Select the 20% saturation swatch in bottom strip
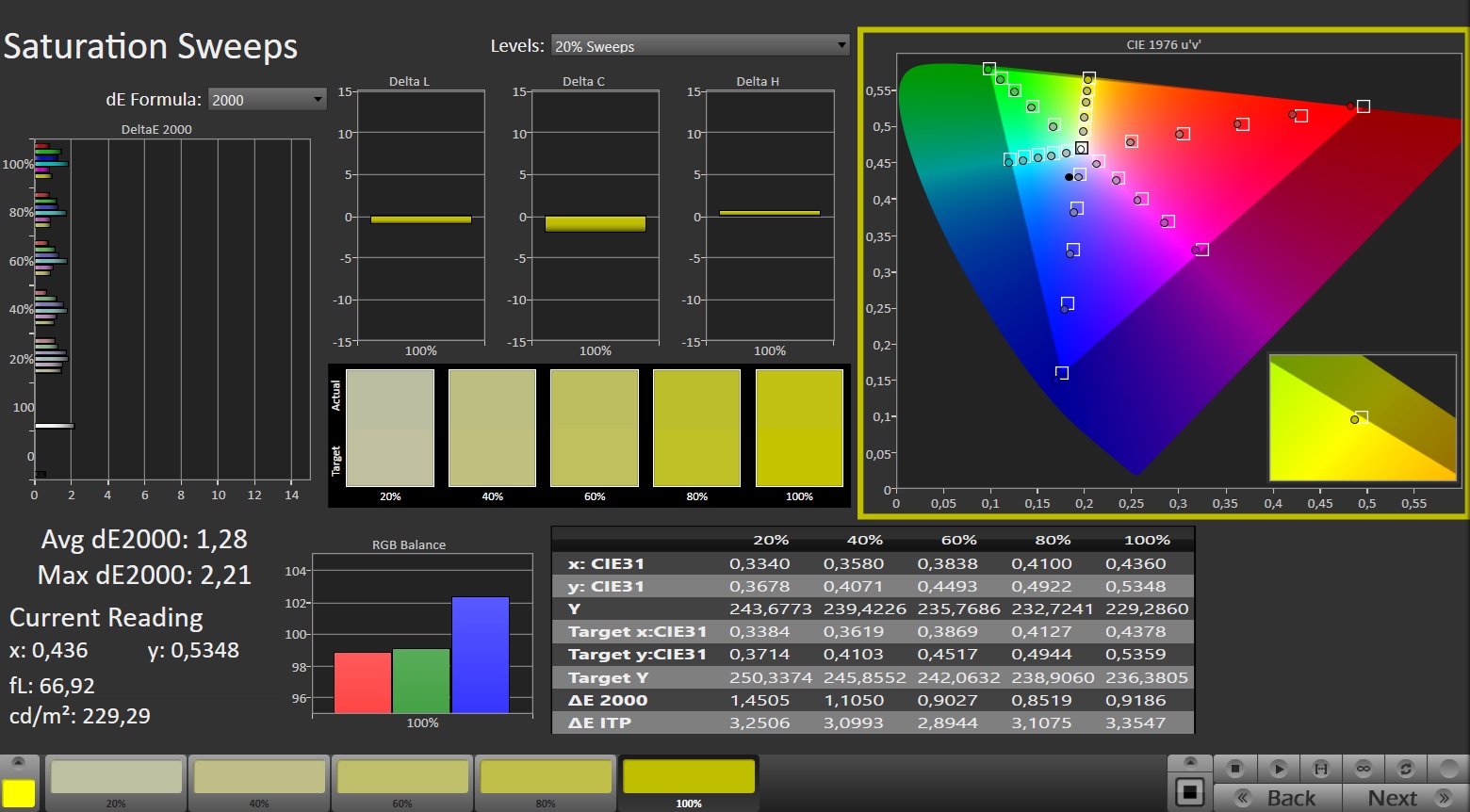 tap(116, 778)
